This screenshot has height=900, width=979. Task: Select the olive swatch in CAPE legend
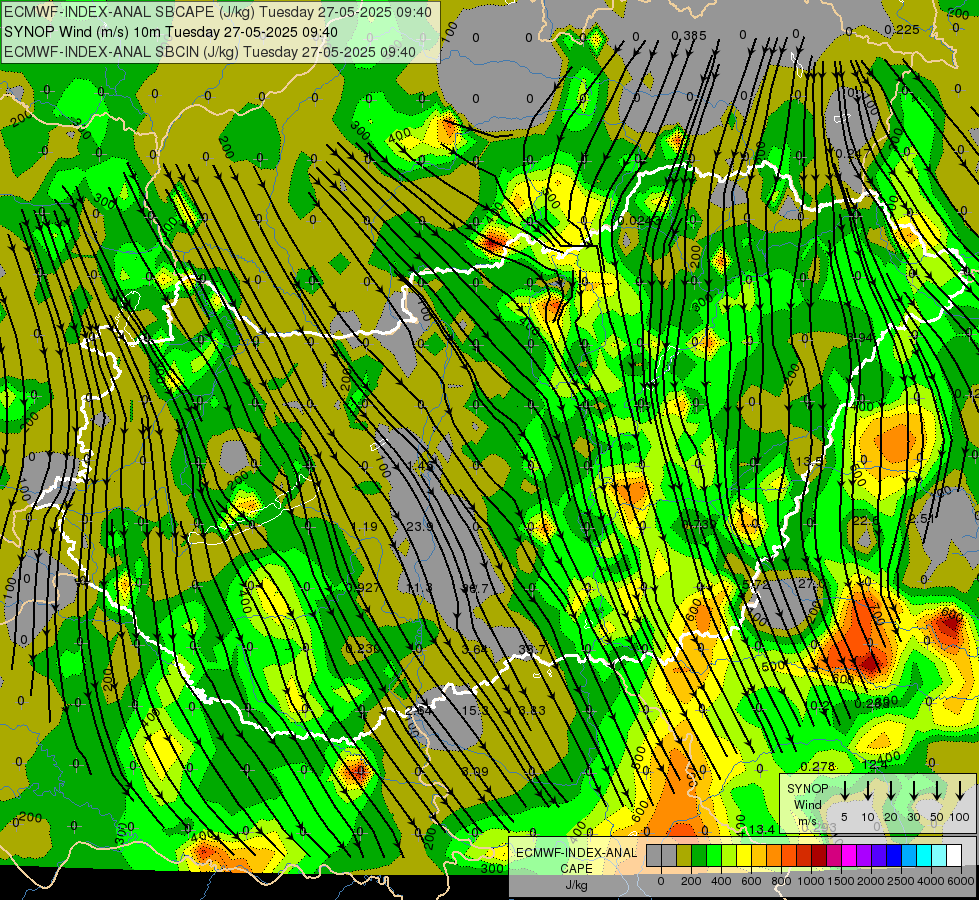[684, 855]
